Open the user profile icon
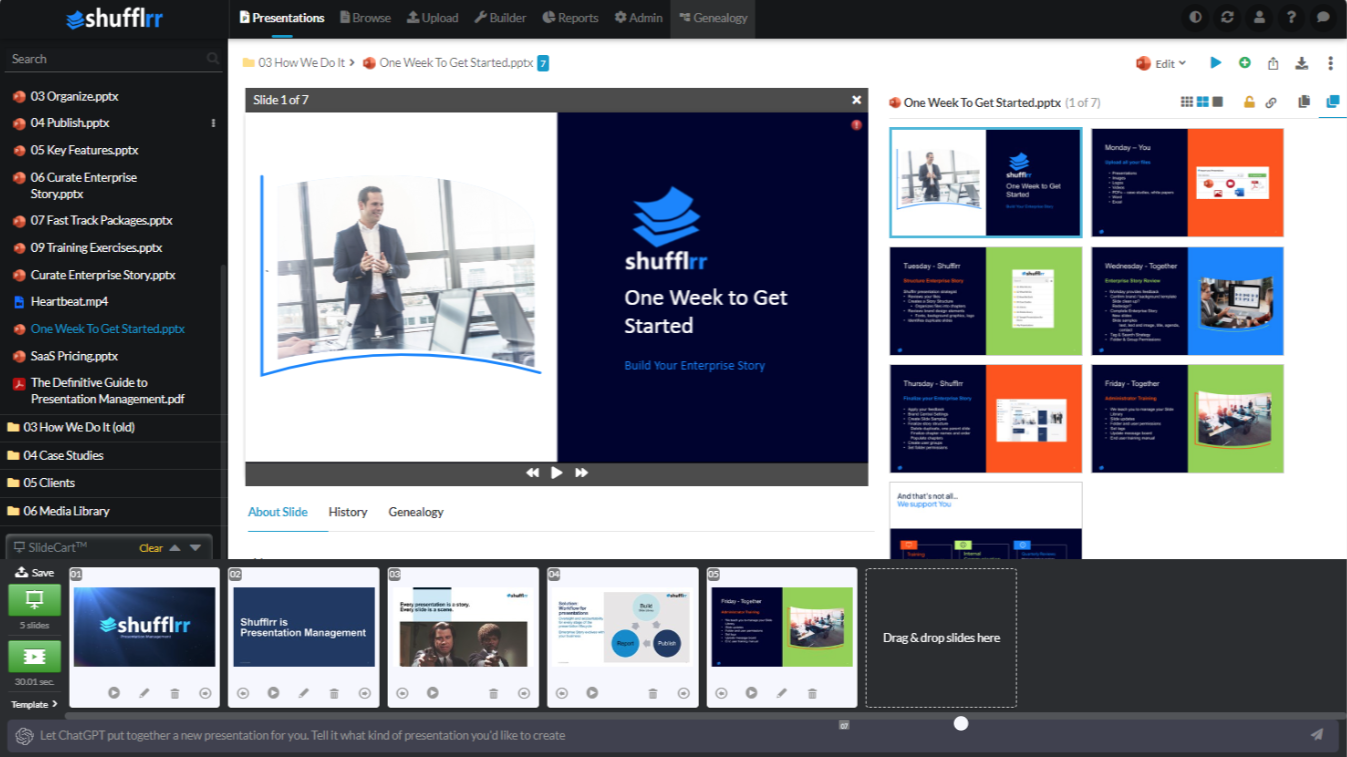Viewport: 1347px width, 757px height. coord(1260,17)
